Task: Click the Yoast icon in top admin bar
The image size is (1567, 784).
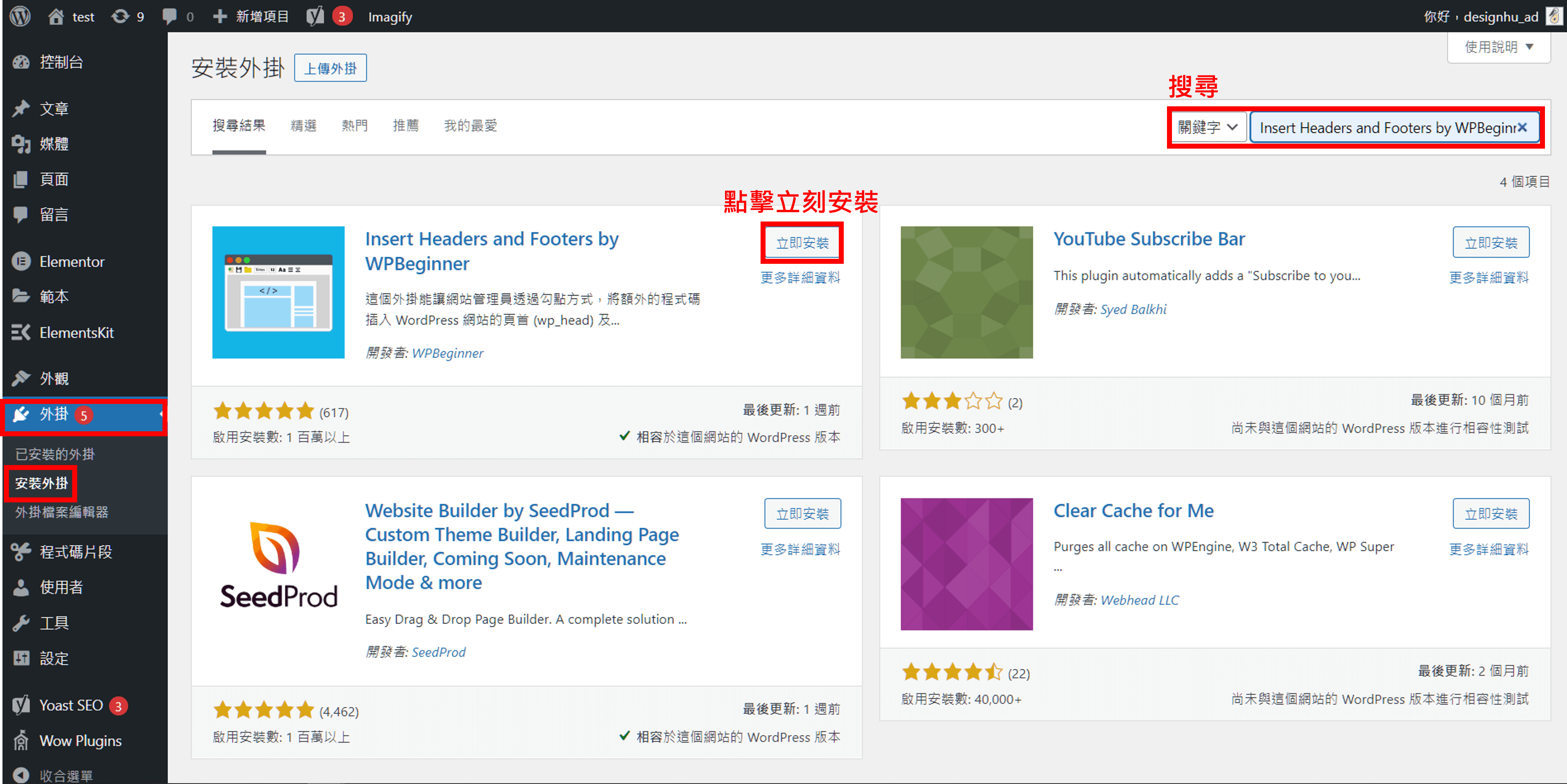Action: pyautogui.click(x=315, y=16)
